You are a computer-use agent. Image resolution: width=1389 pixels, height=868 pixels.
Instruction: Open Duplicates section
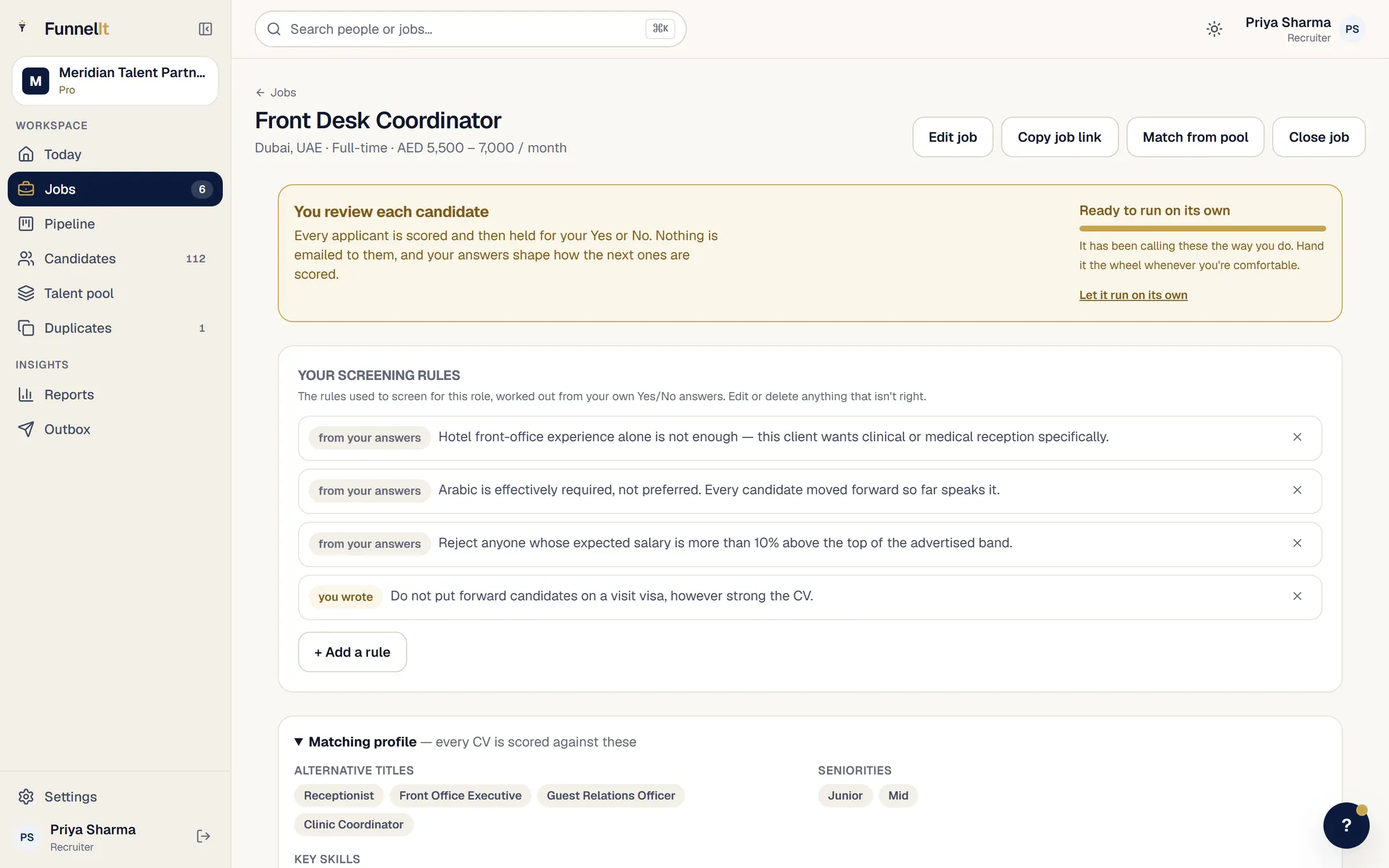click(115, 328)
